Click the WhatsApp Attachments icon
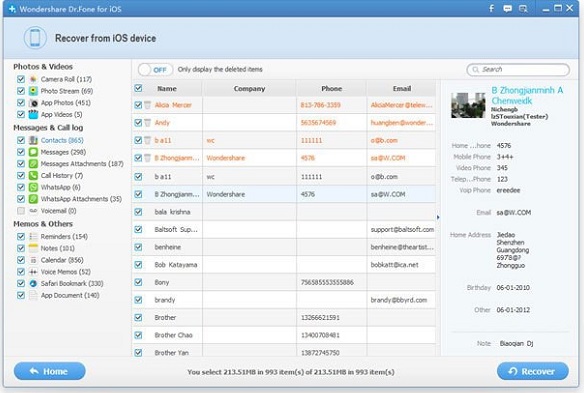 pos(33,199)
